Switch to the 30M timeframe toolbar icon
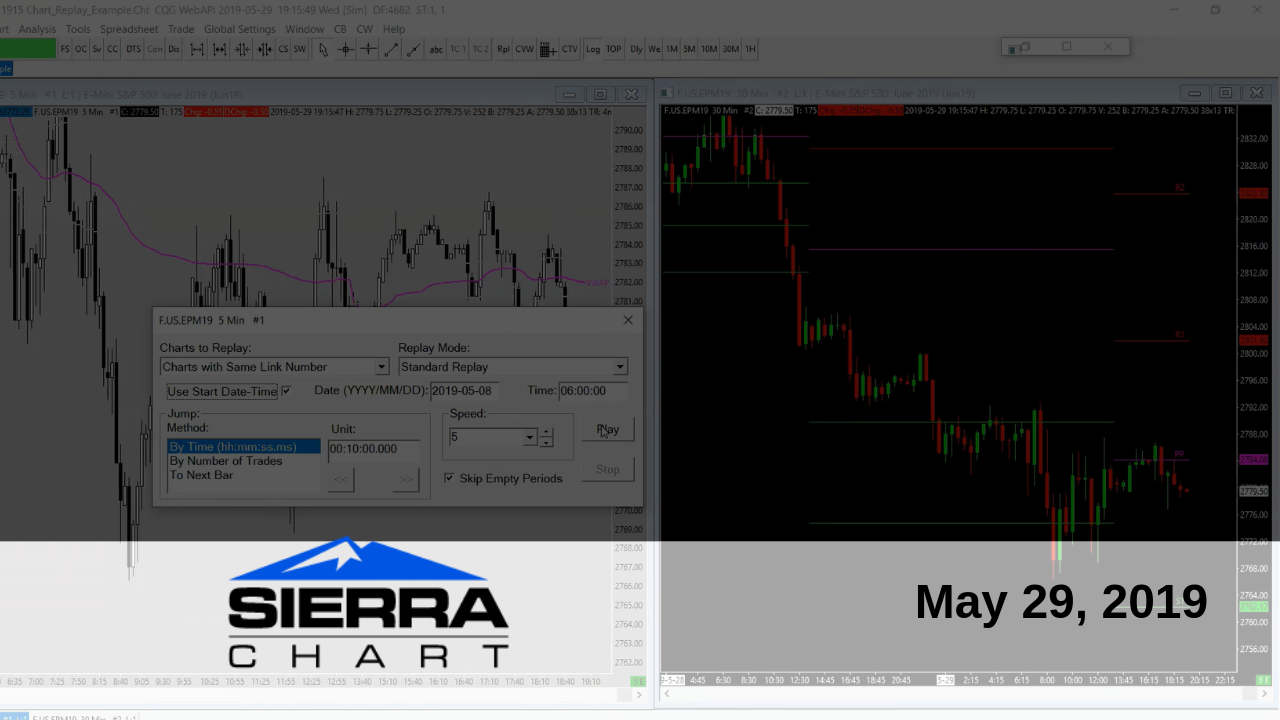Viewport: 1280px width, 720px height. click(729, 48)
